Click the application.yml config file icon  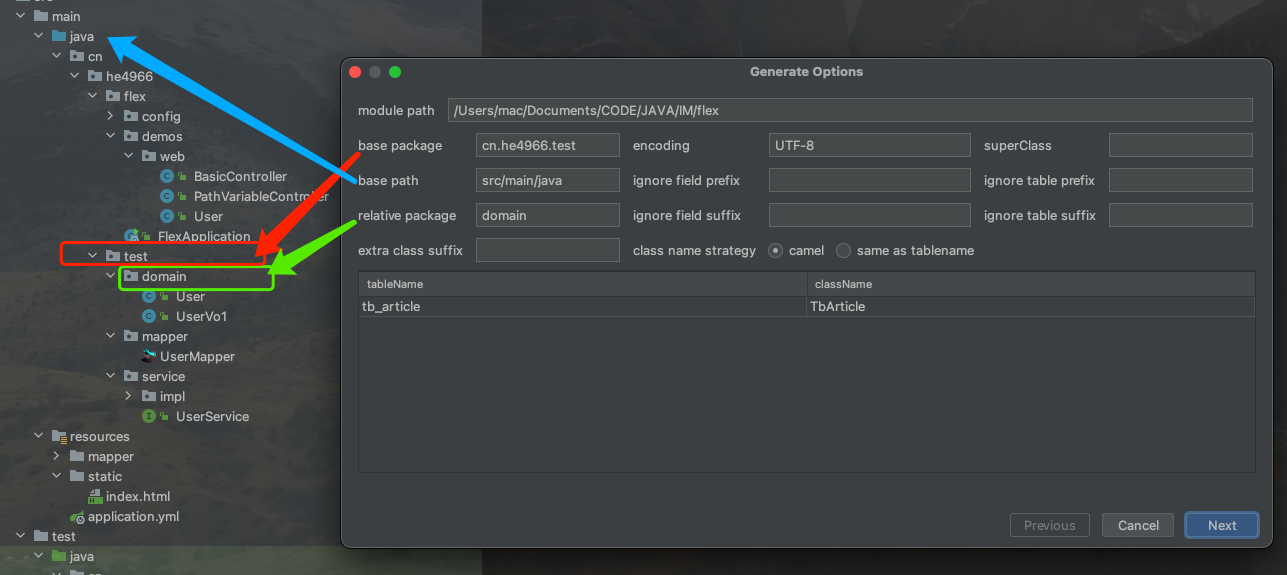(77, 516)
